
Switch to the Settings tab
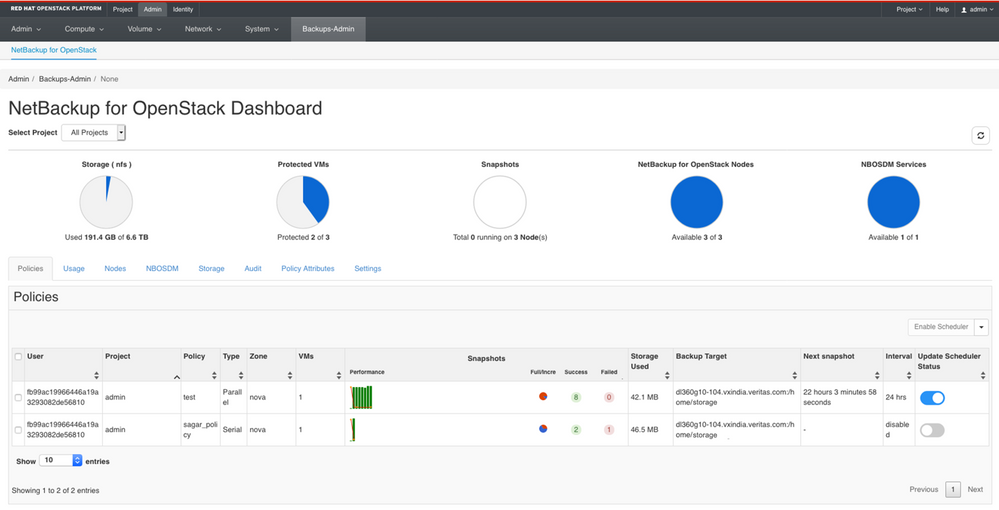tap(368, 268)
